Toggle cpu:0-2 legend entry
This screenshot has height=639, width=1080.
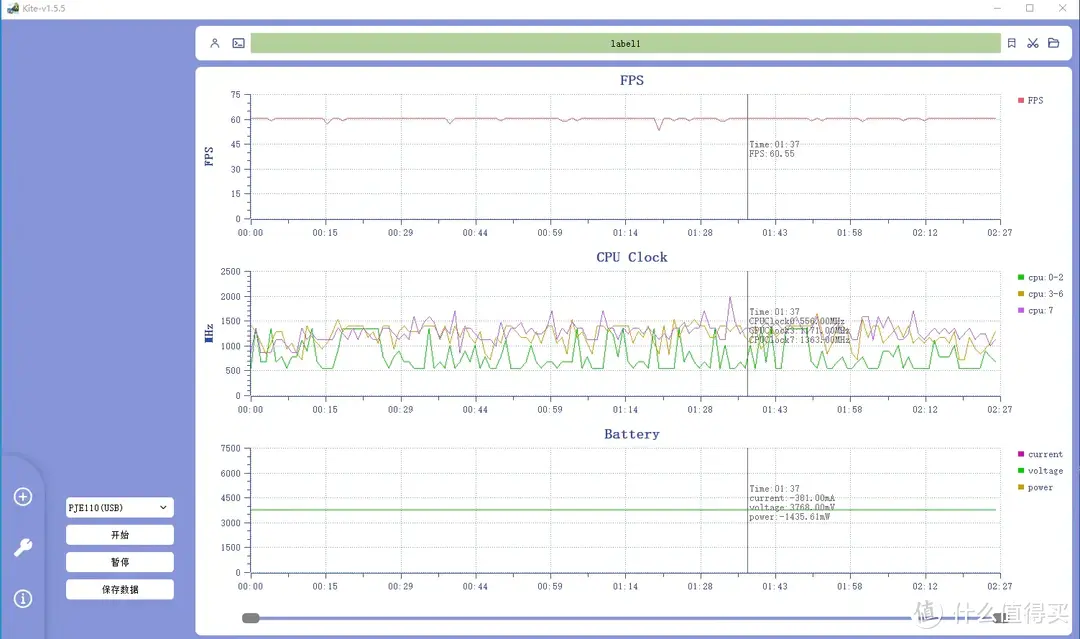1040,278
